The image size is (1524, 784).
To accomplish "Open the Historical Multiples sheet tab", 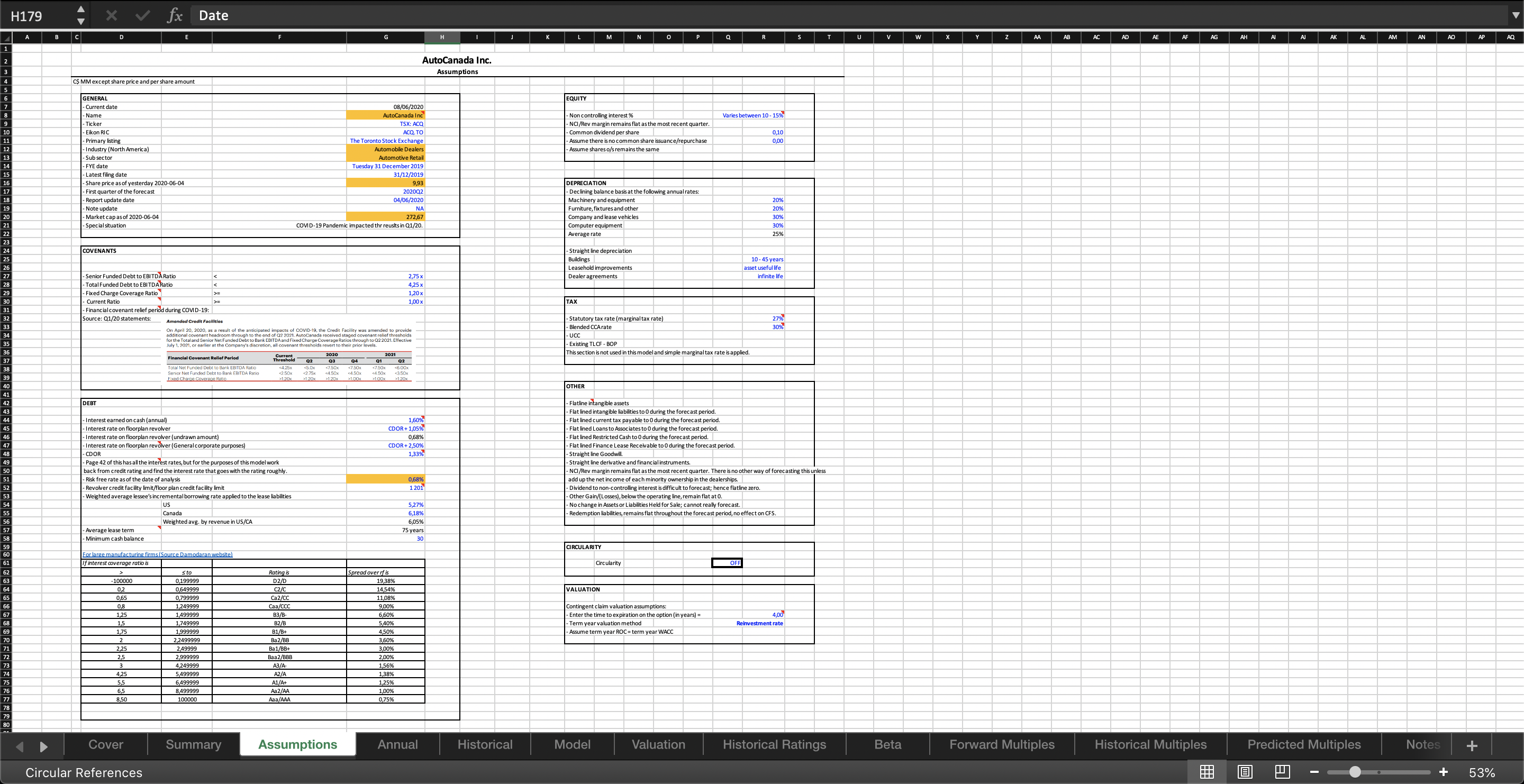I will (1151, 744).
